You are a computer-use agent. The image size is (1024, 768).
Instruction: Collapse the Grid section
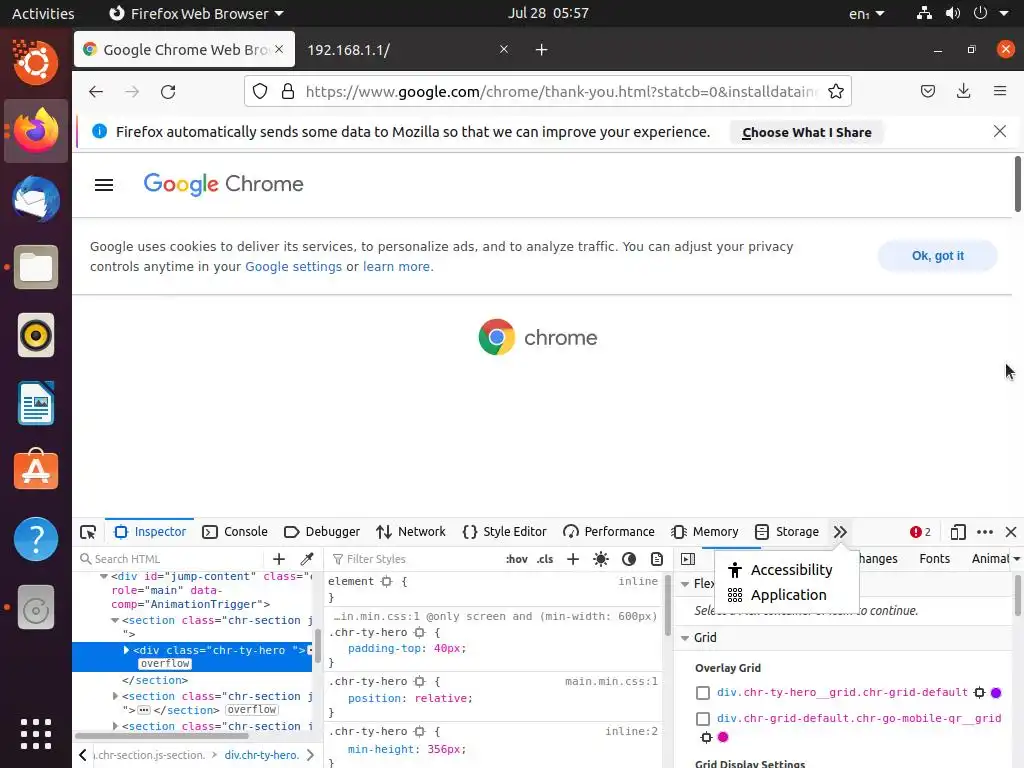click(x=685, y=638)
